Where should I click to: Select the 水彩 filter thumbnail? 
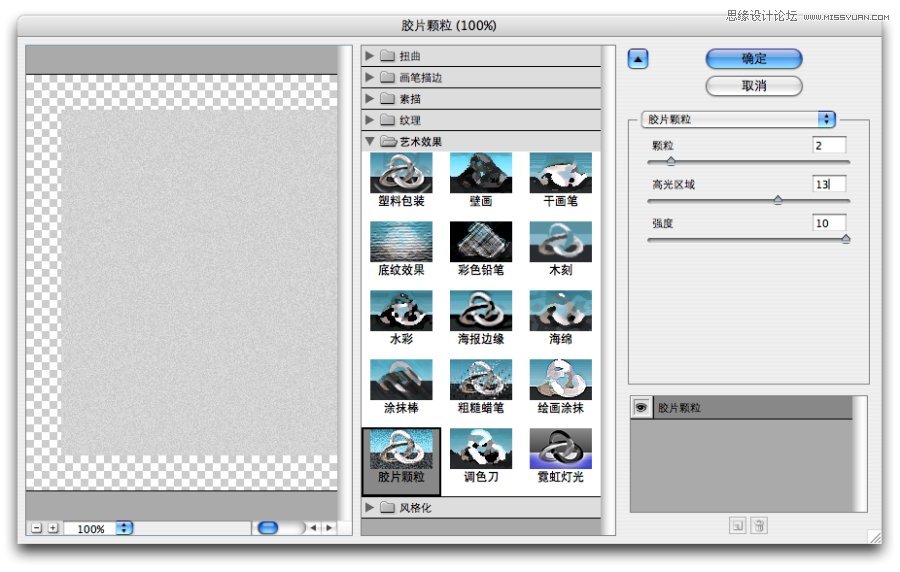tap(401, 310)
